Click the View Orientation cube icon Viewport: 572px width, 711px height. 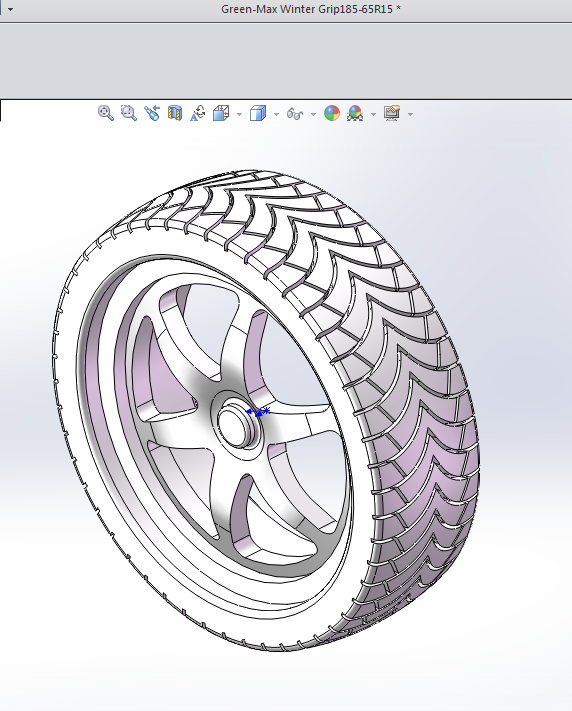click(221, 113)
